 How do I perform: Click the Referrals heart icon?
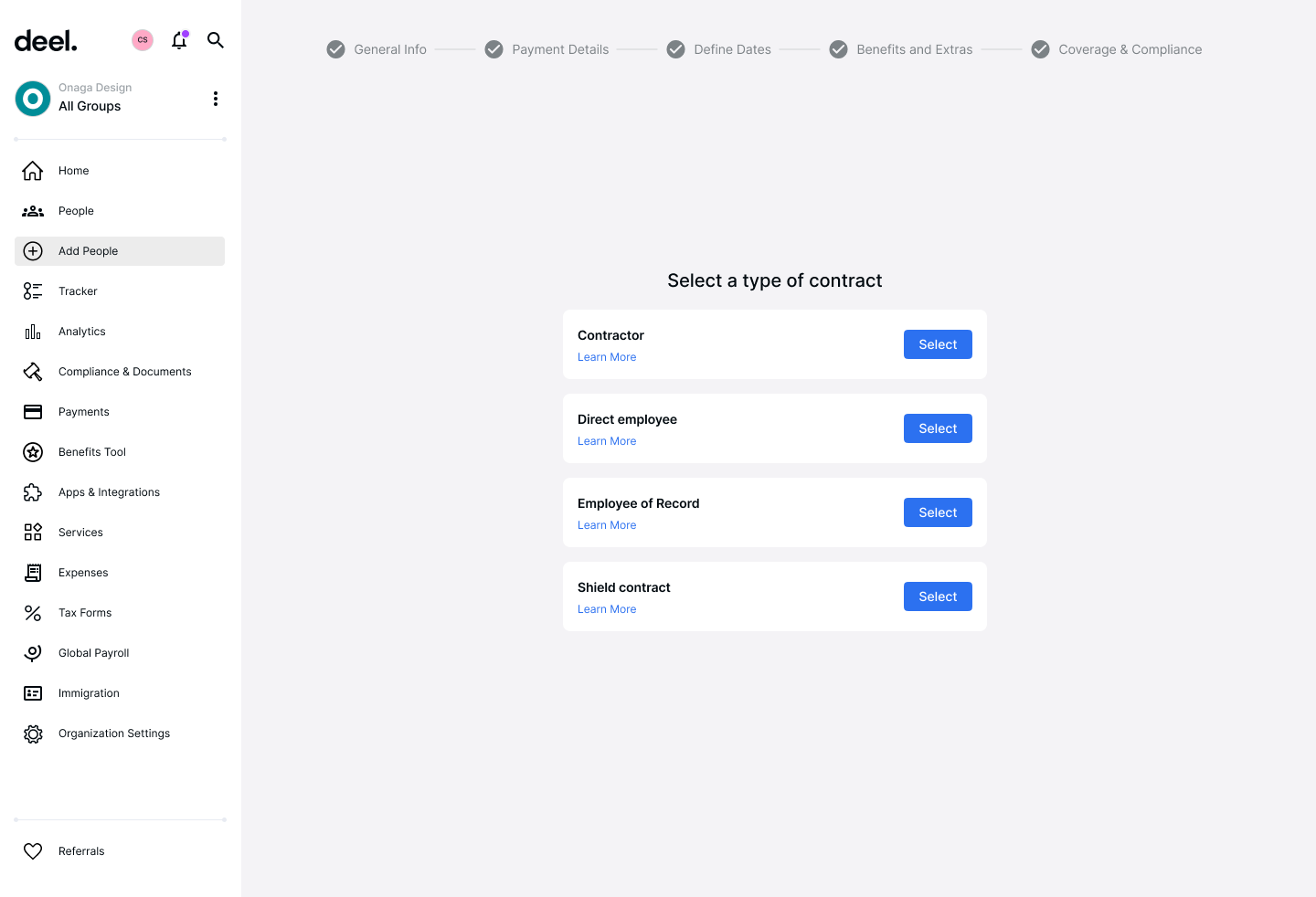[x=33, y=851]
